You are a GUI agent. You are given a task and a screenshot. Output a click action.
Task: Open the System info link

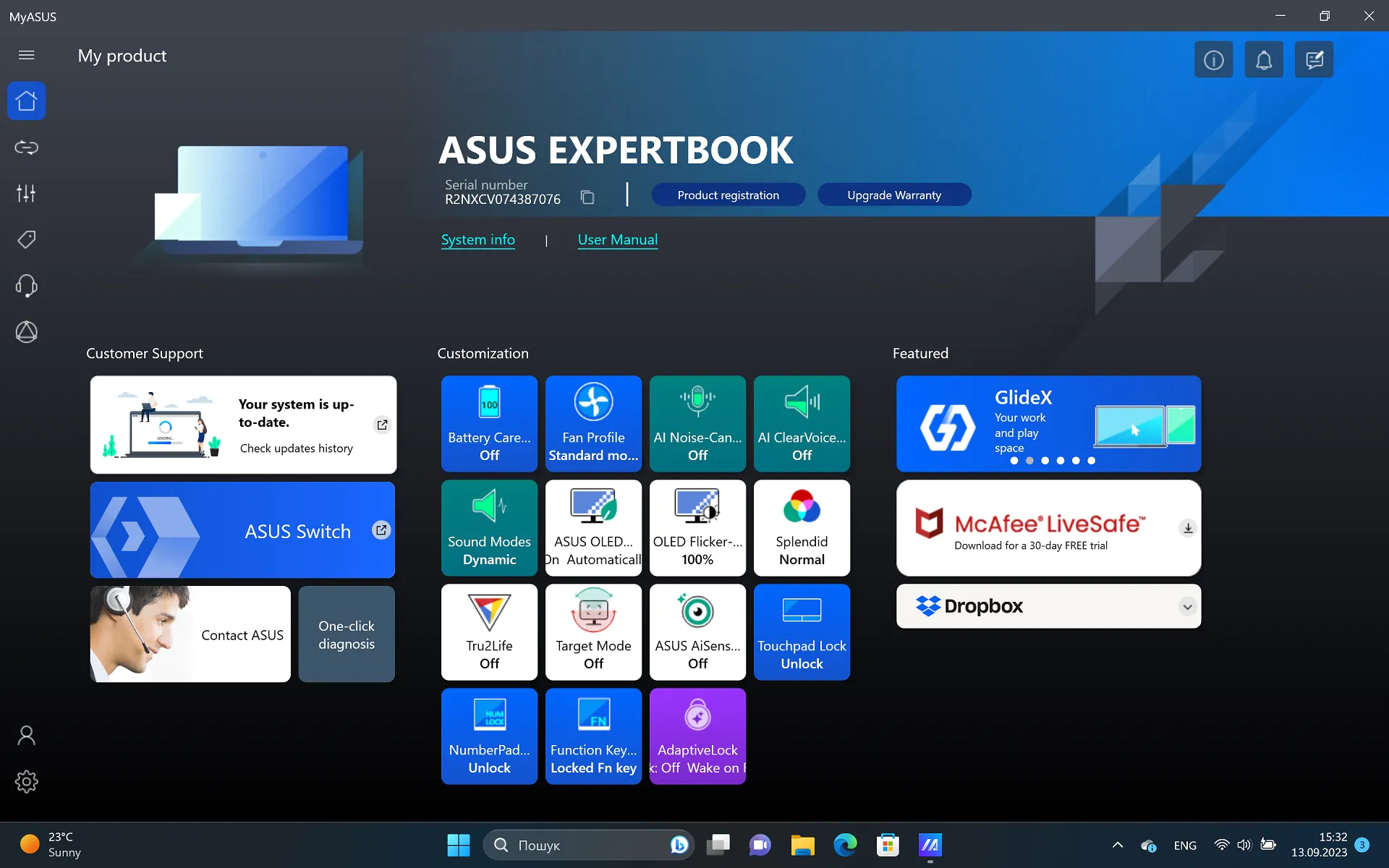pos(478,239)
